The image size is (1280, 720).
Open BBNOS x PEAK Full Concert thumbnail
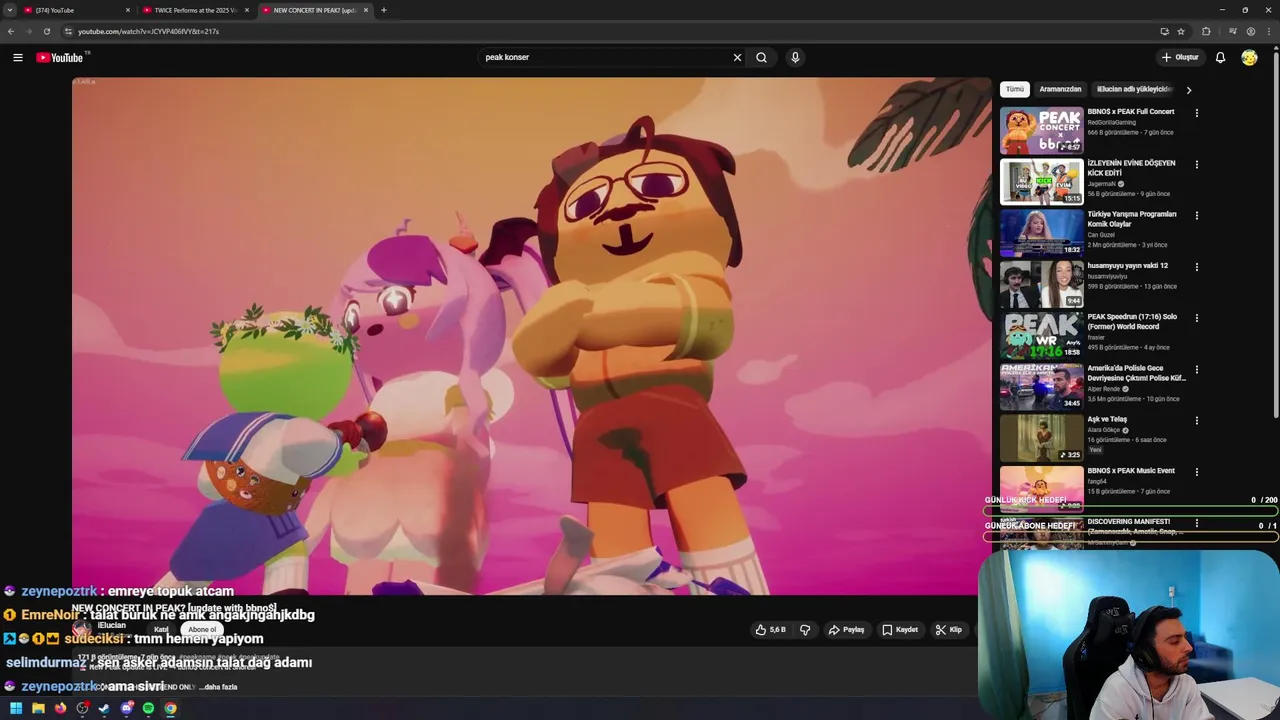(1042, 130)
